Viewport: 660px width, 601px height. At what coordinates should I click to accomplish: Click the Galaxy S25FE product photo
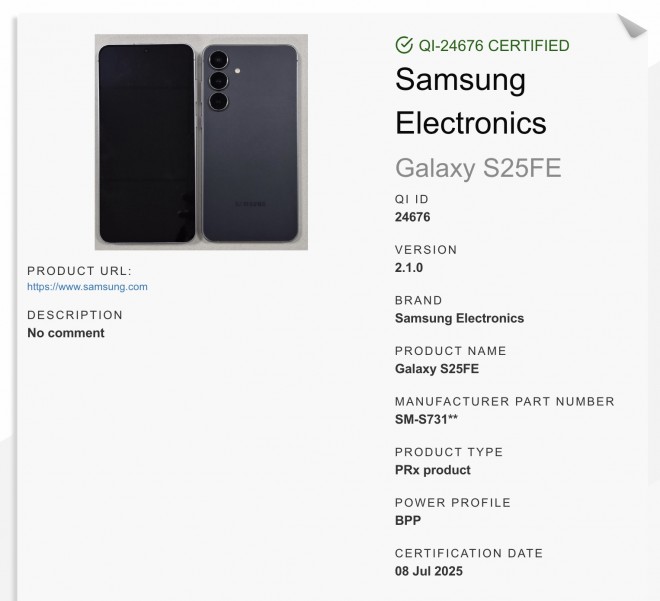201,142
